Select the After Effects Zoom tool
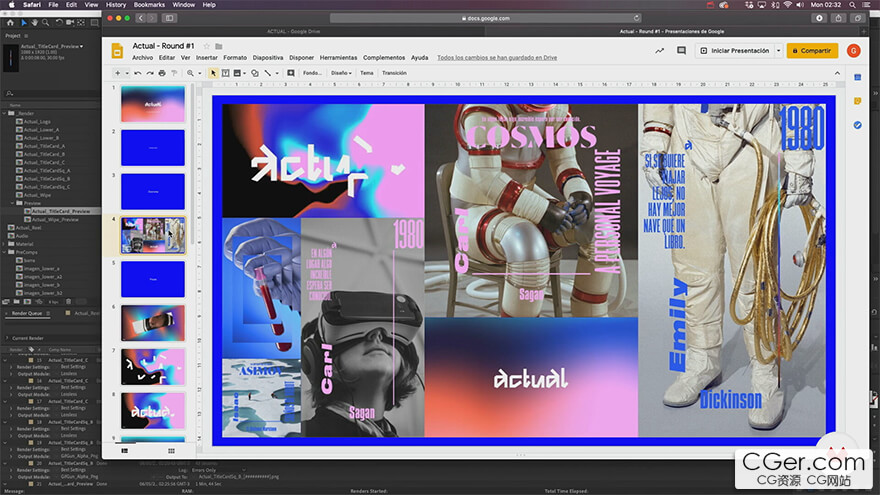This screenshot has height=495, width=880. coord(45,23)
